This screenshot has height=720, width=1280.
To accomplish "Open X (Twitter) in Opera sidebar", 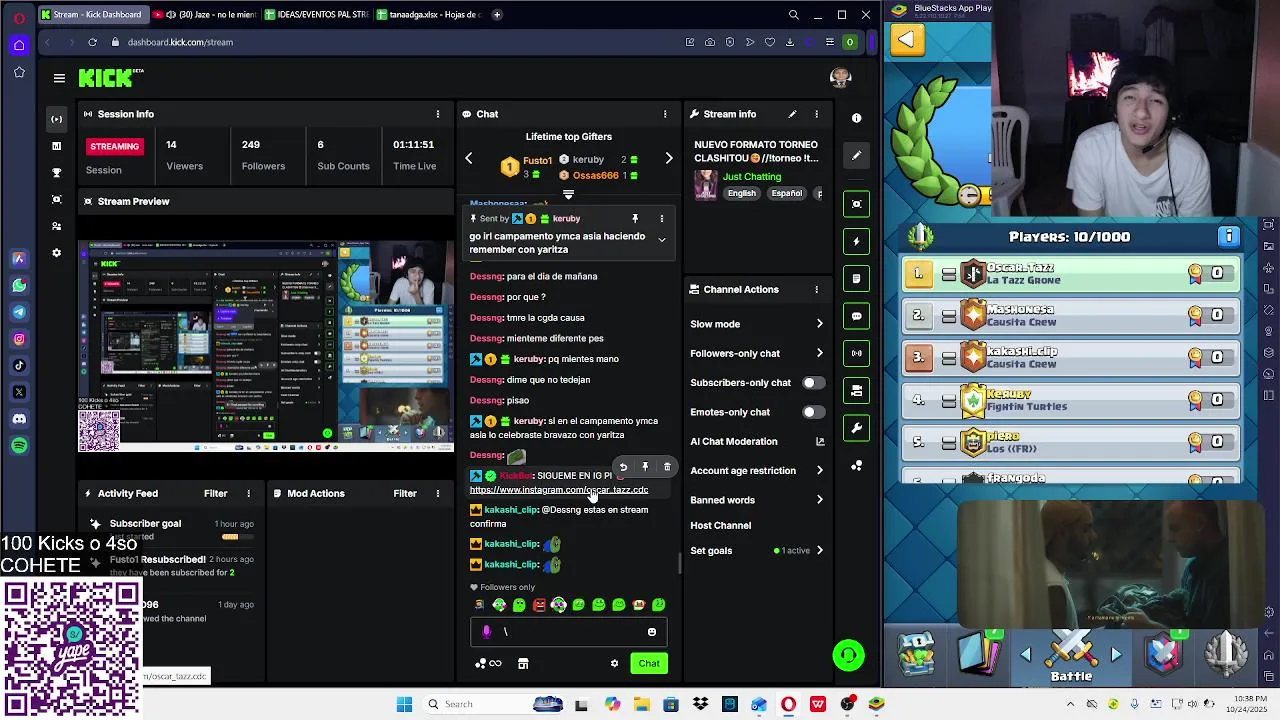I will [19, 392].
